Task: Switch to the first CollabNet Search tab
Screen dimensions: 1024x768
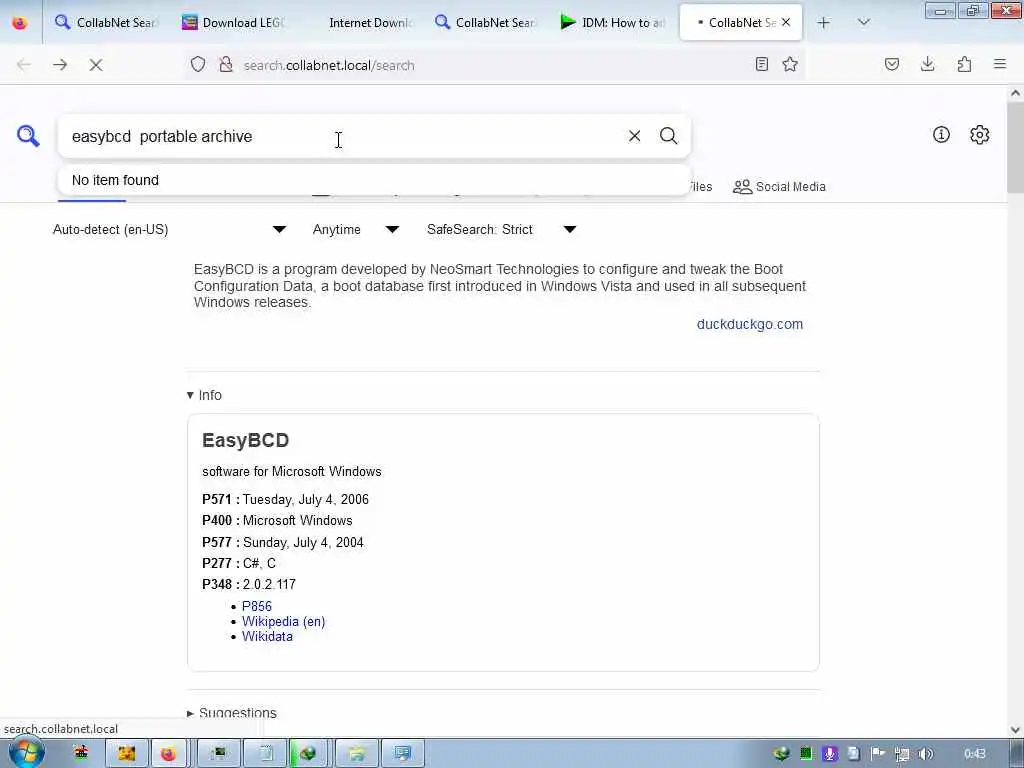Action: pos(107,23)
